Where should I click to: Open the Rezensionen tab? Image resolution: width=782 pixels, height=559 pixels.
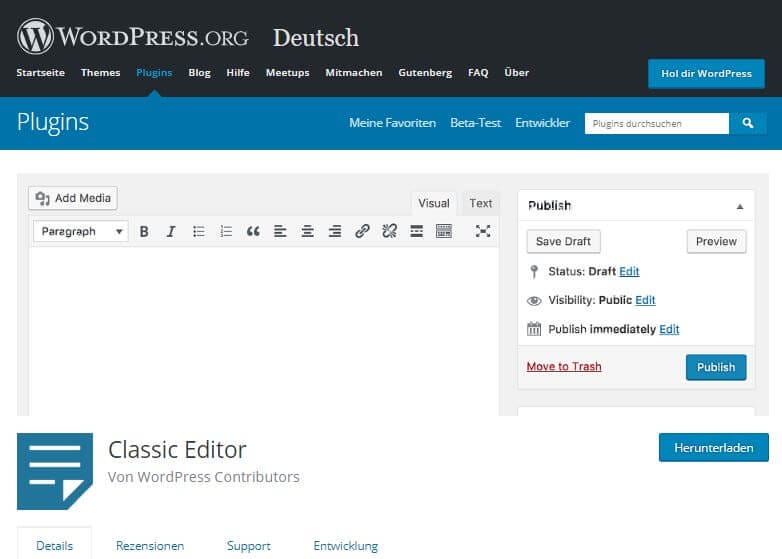tap(150, 546)
